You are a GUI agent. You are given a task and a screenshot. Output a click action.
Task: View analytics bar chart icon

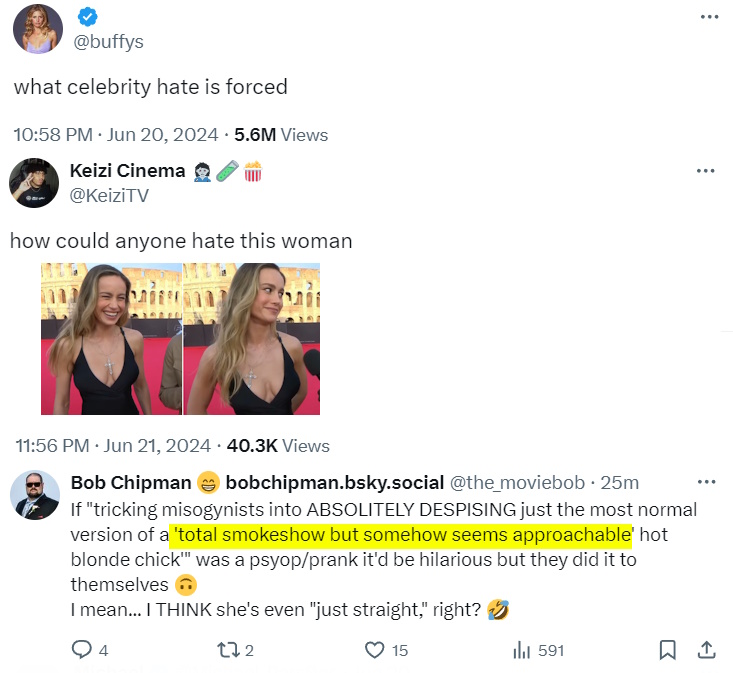coord(521,650)
